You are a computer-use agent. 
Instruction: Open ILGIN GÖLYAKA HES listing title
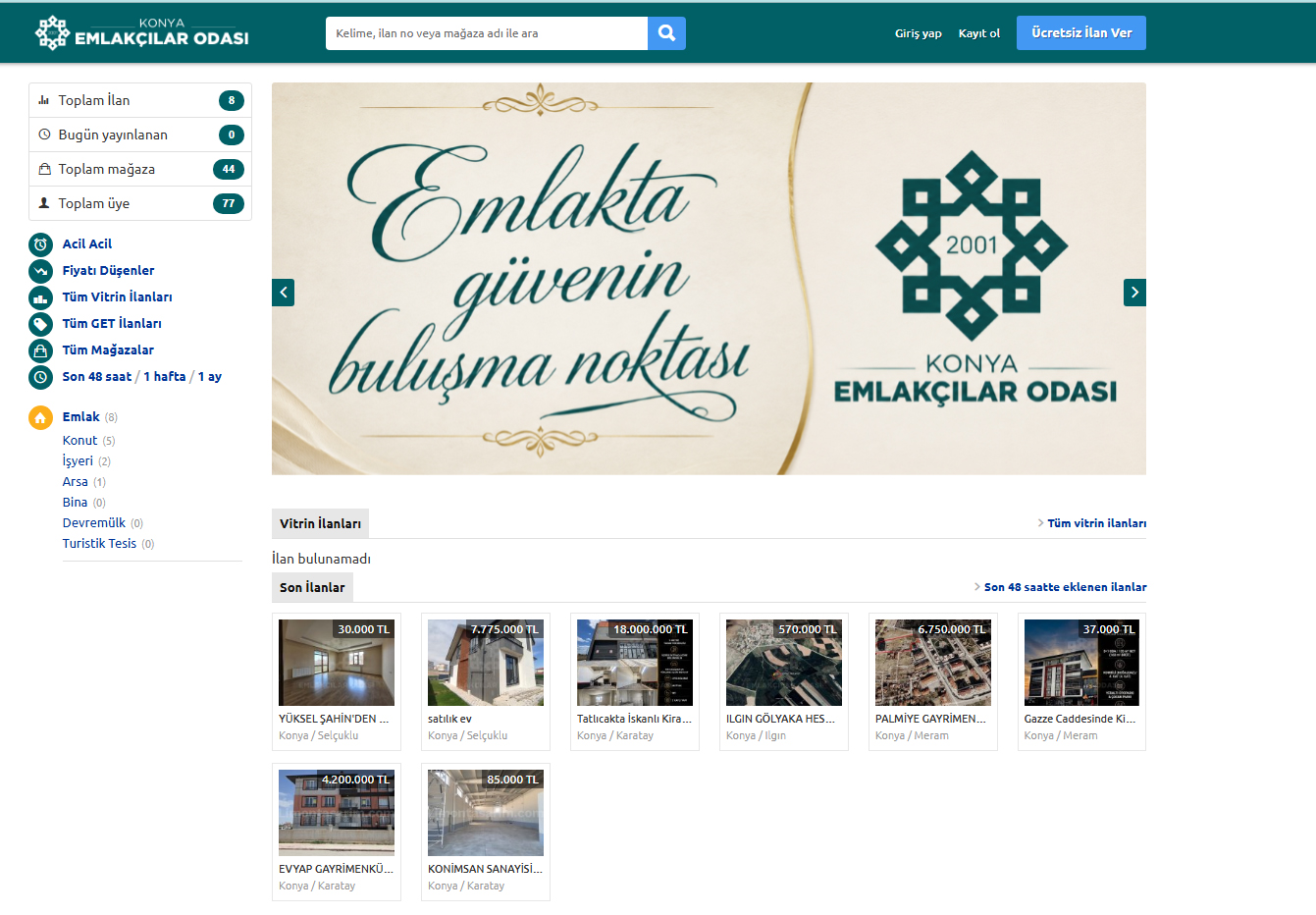point(781,719)
